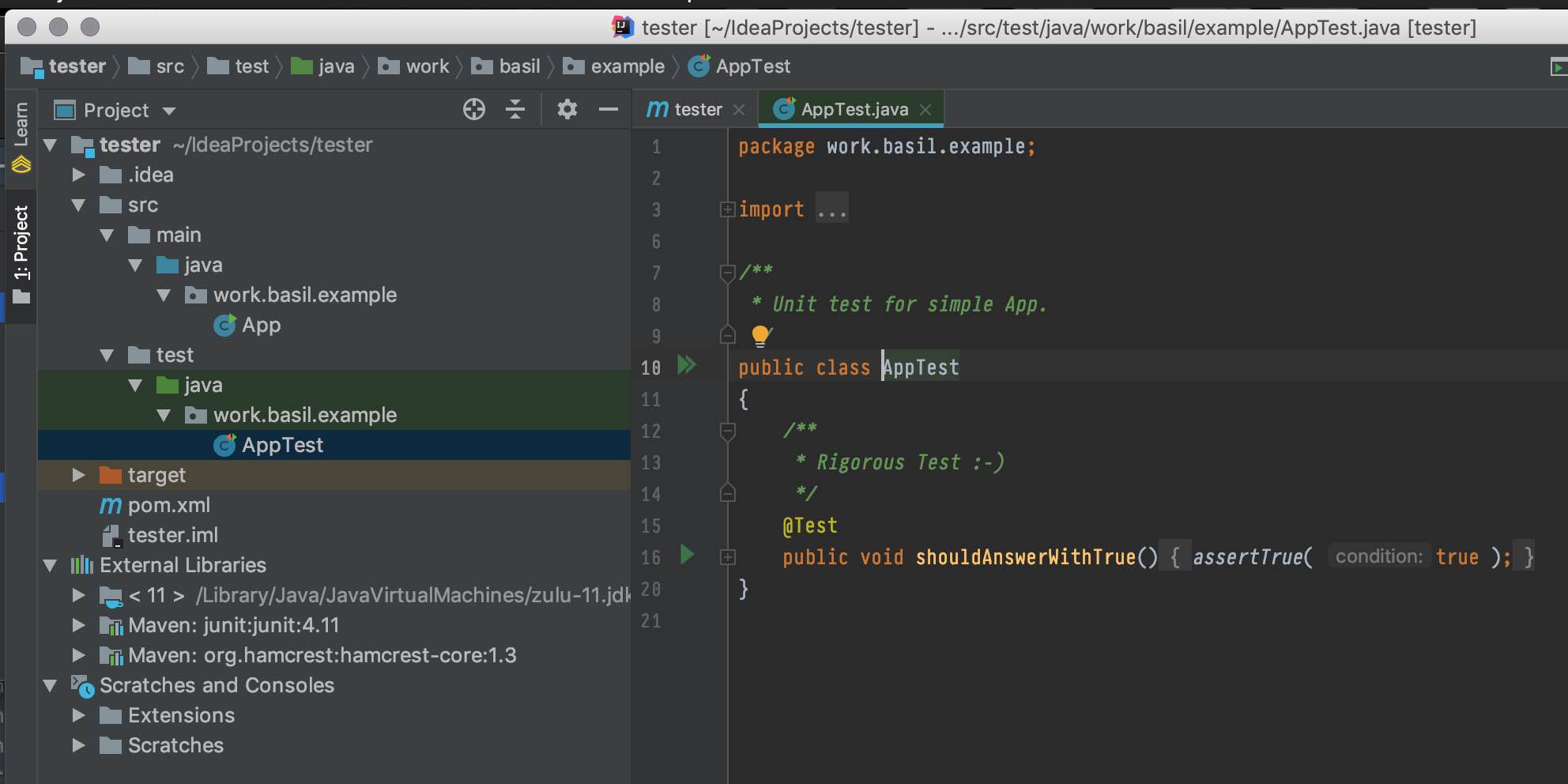Collapse all nodes in Project tree

[515, 109]
